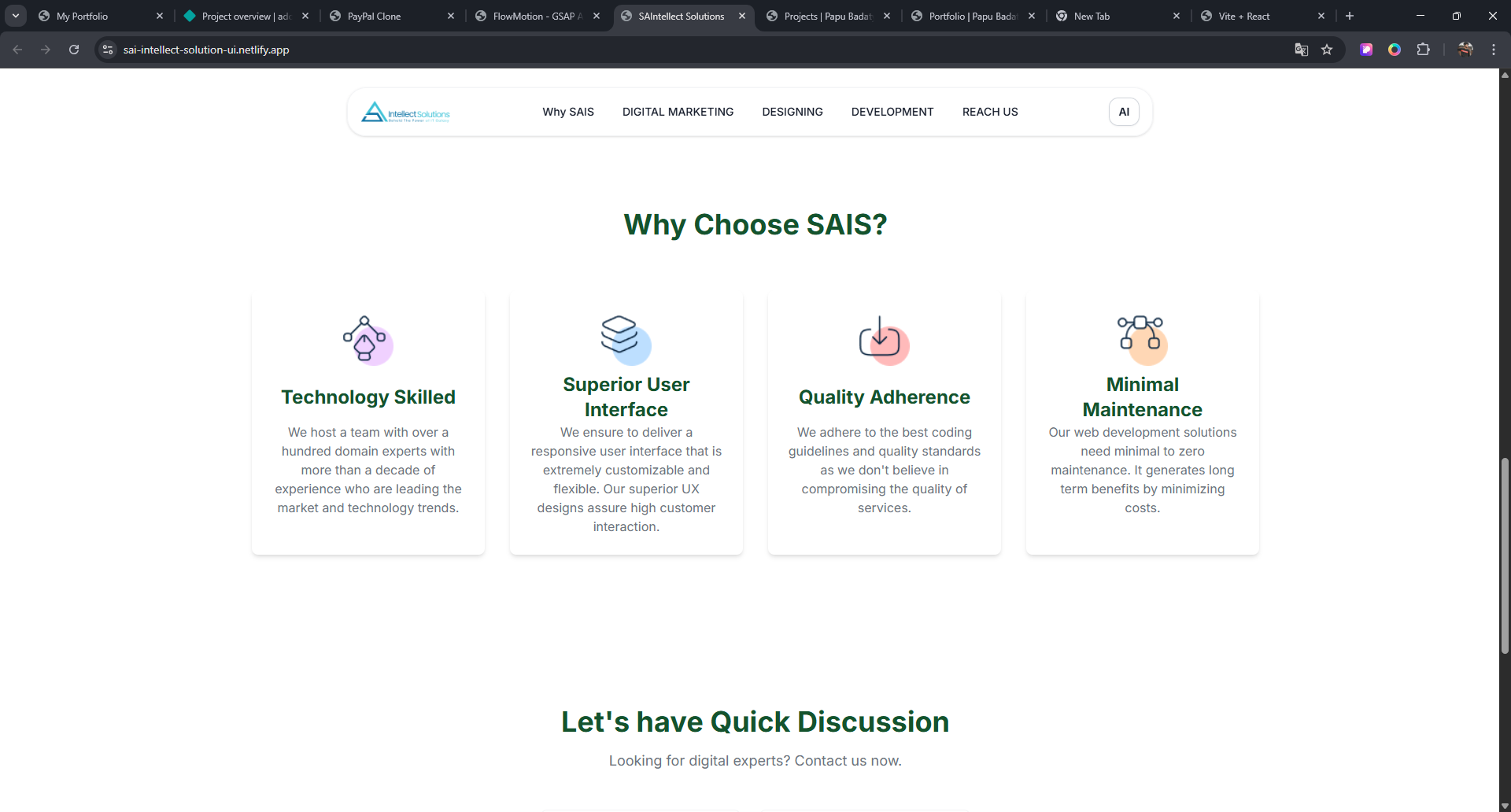Open the Chrome three-dot menu
Viewport: 1511px width, 812px height.
1494,50
